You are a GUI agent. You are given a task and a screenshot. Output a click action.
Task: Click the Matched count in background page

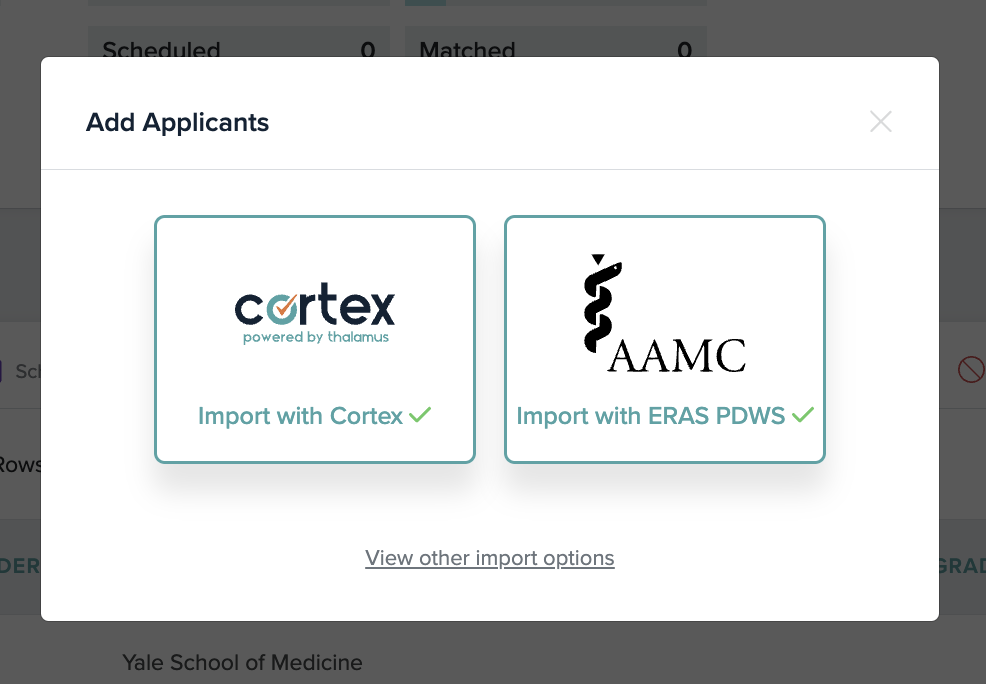(685, 49)
